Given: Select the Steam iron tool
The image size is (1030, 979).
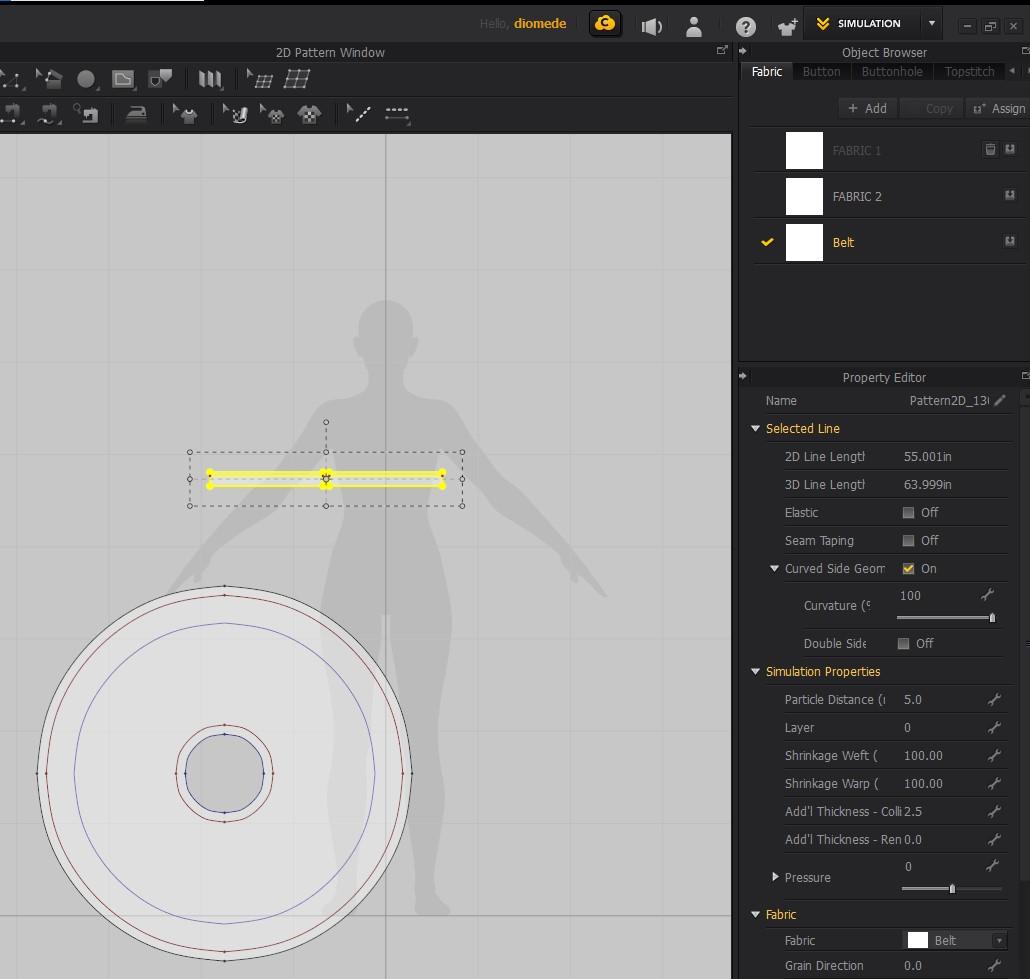Looking at the screenshot, I should coord(136,114).
